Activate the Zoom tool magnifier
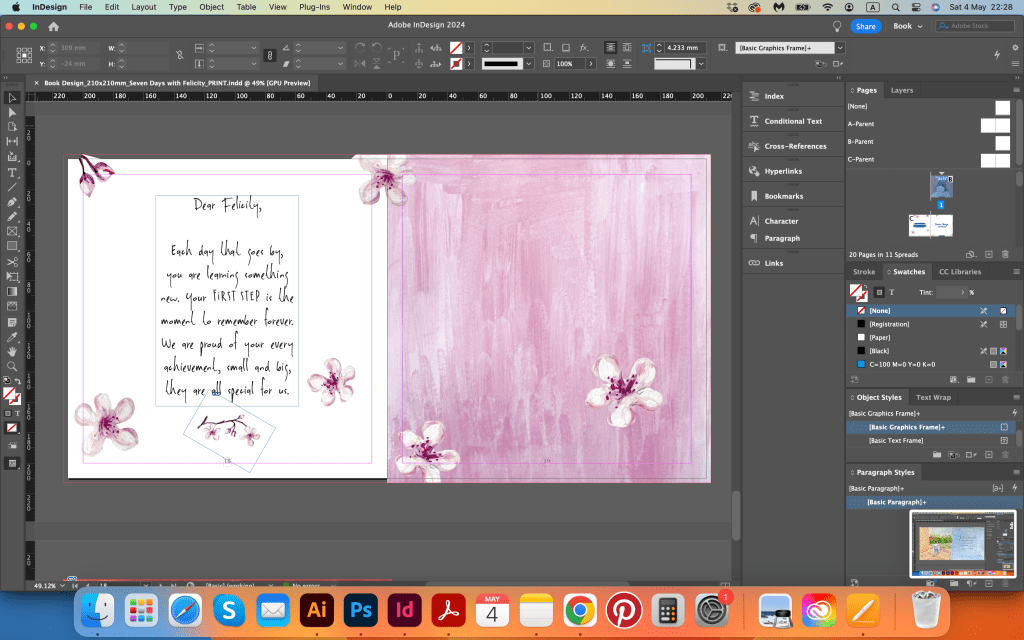1024x640 pixels. (12, 367)
